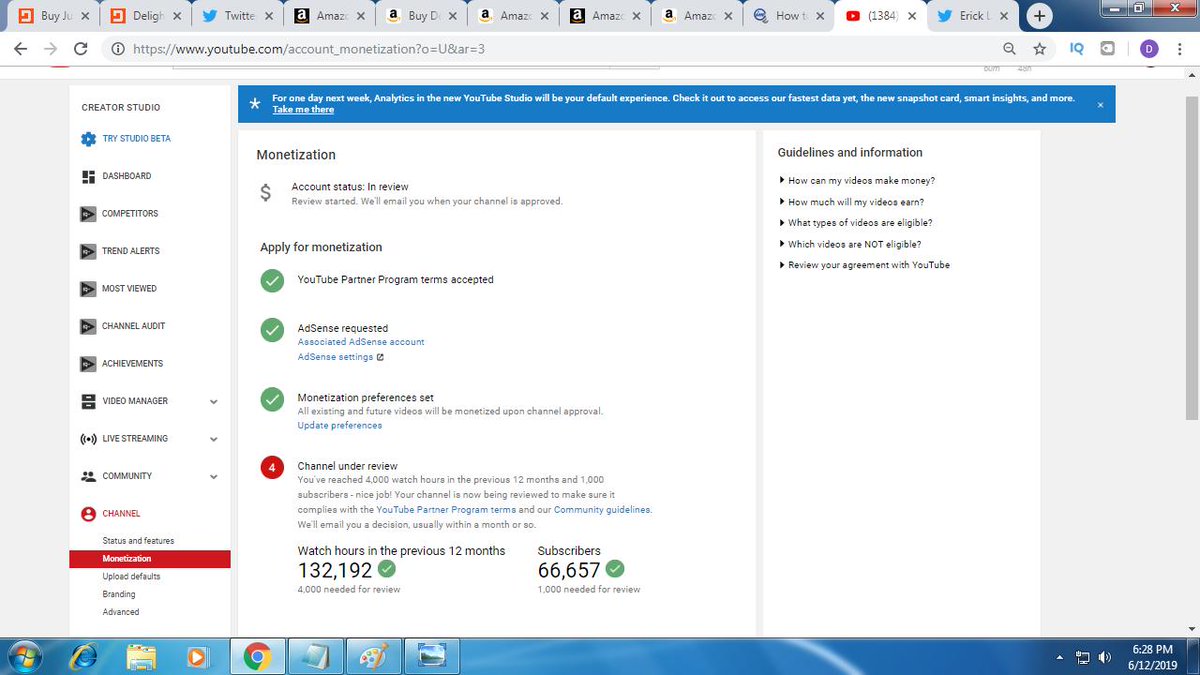Expand the Community menu chevron

pos(213,477)
